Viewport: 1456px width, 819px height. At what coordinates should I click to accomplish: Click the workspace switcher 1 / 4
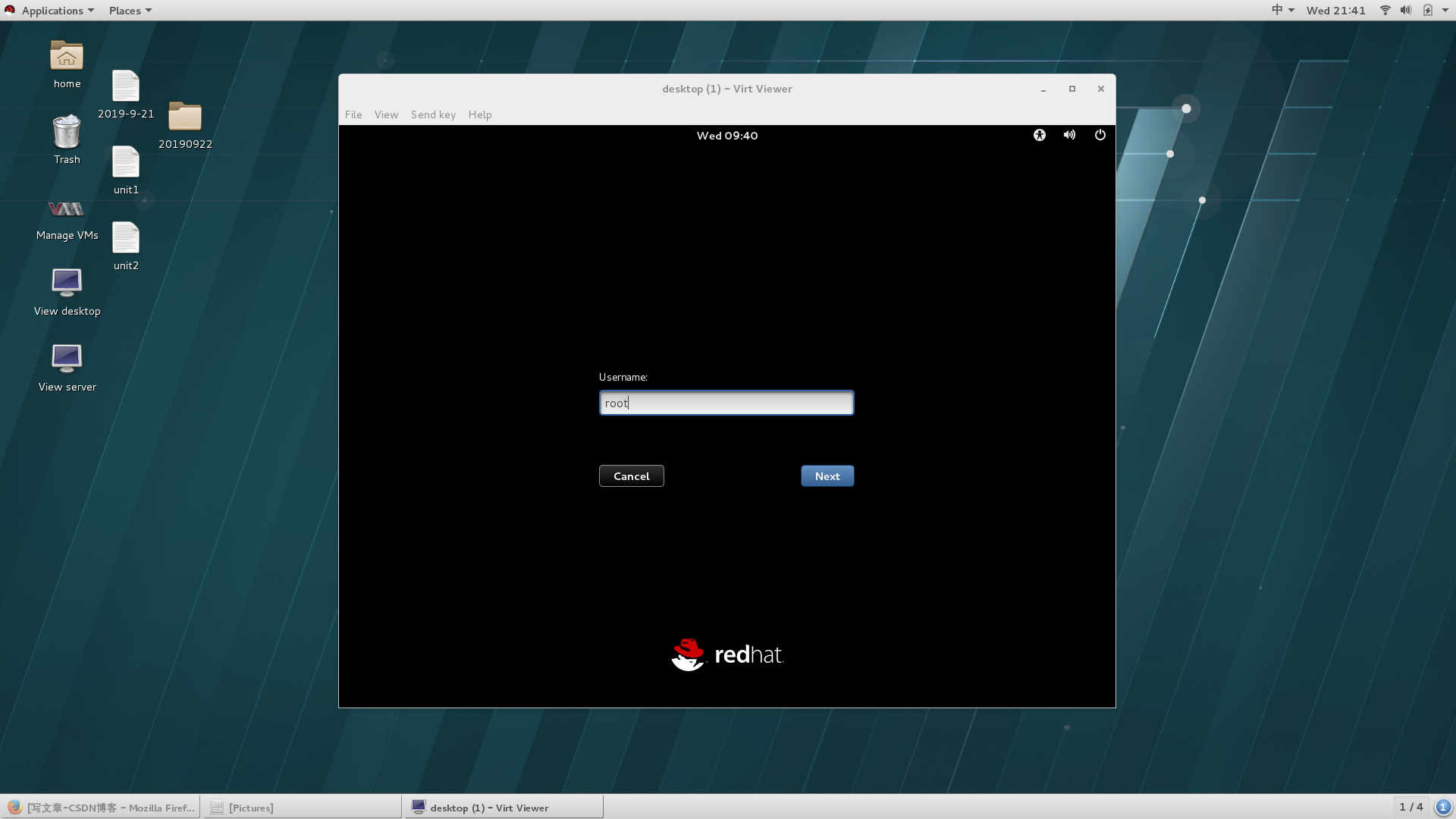click(x=1410, y=806)
